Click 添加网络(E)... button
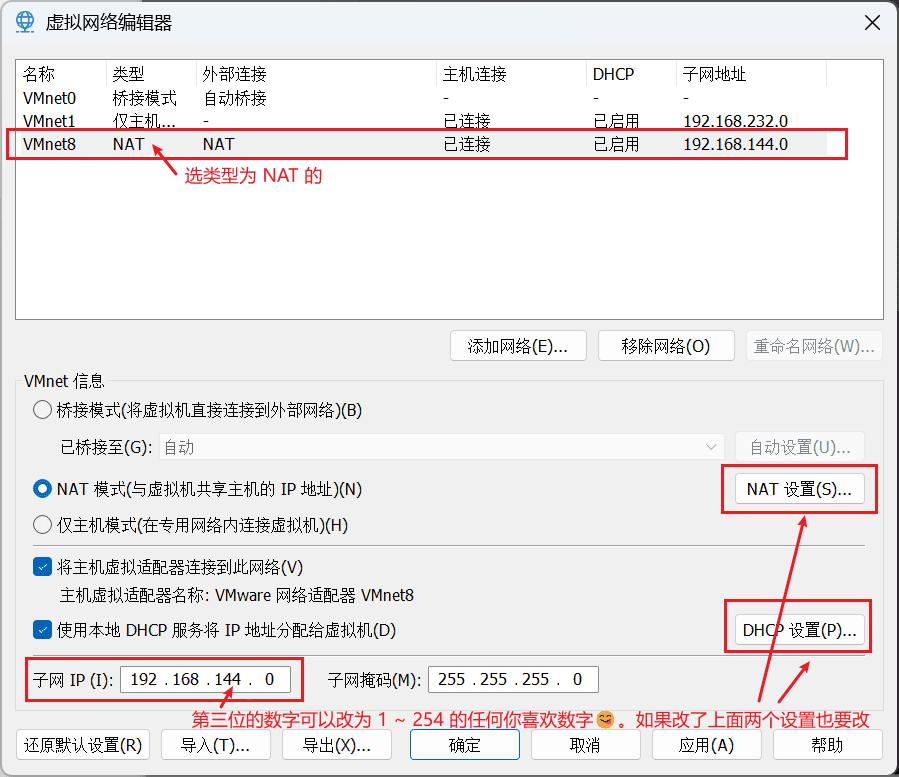The width and height of the screenshot is (899, 777). point(518,346)
